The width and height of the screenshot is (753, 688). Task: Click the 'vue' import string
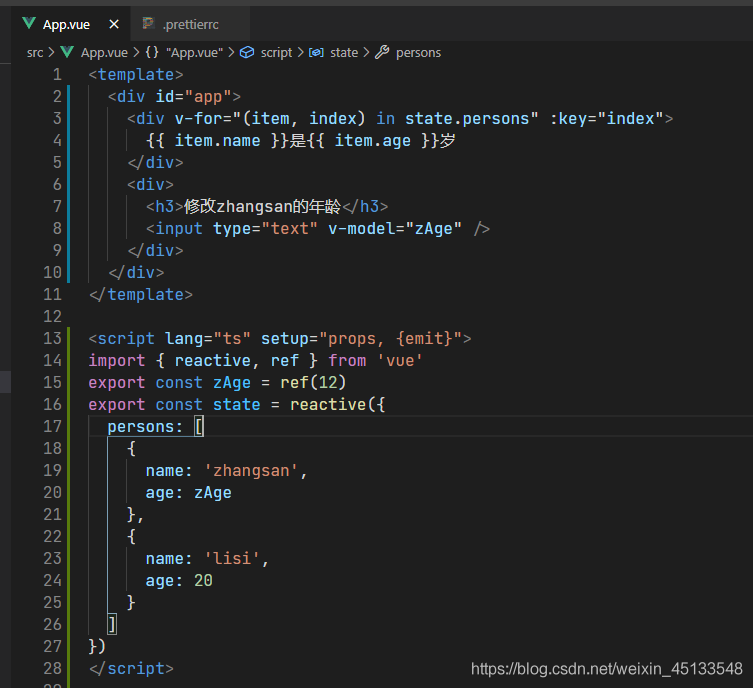point(398,360)
